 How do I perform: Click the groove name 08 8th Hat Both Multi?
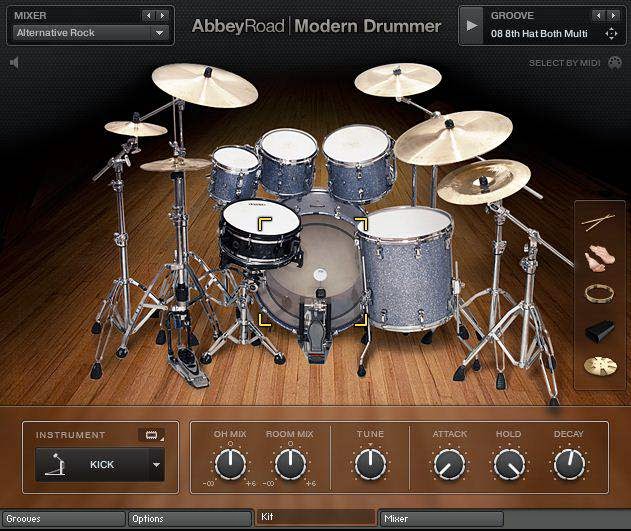pos(539,34)
